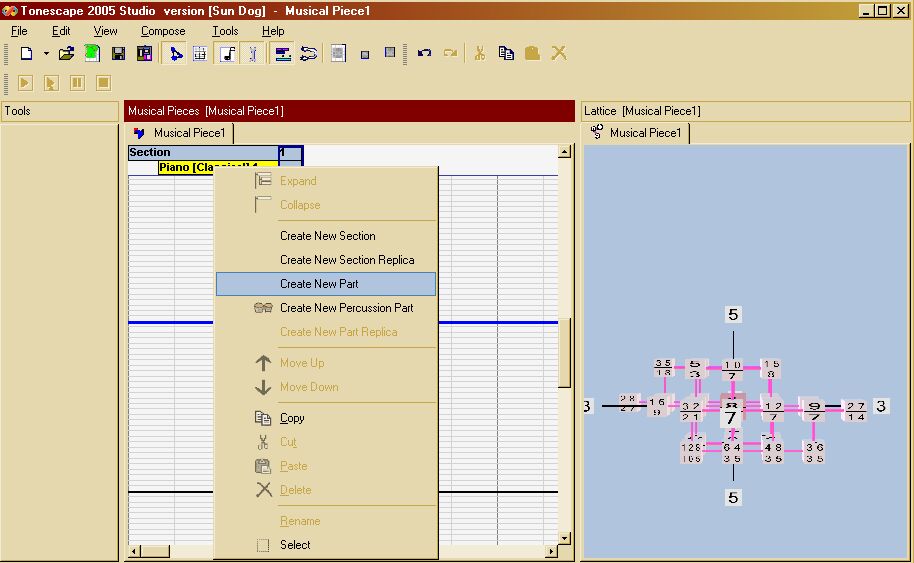Choose Create New Section from context menu
Viewport: 914px width, 563px height.
[326, 236]
